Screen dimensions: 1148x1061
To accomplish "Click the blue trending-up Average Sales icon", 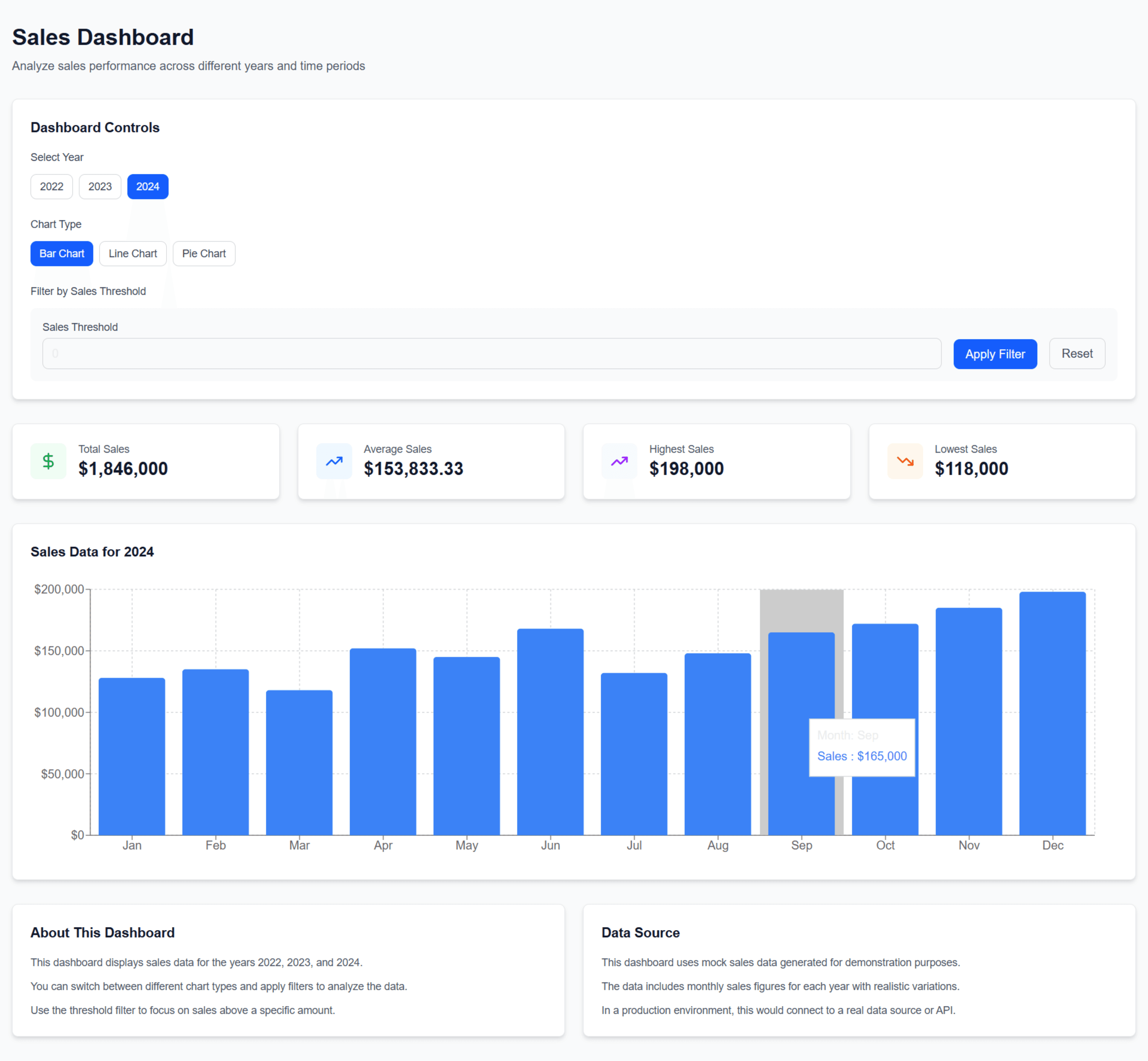I will click(334, 461).
